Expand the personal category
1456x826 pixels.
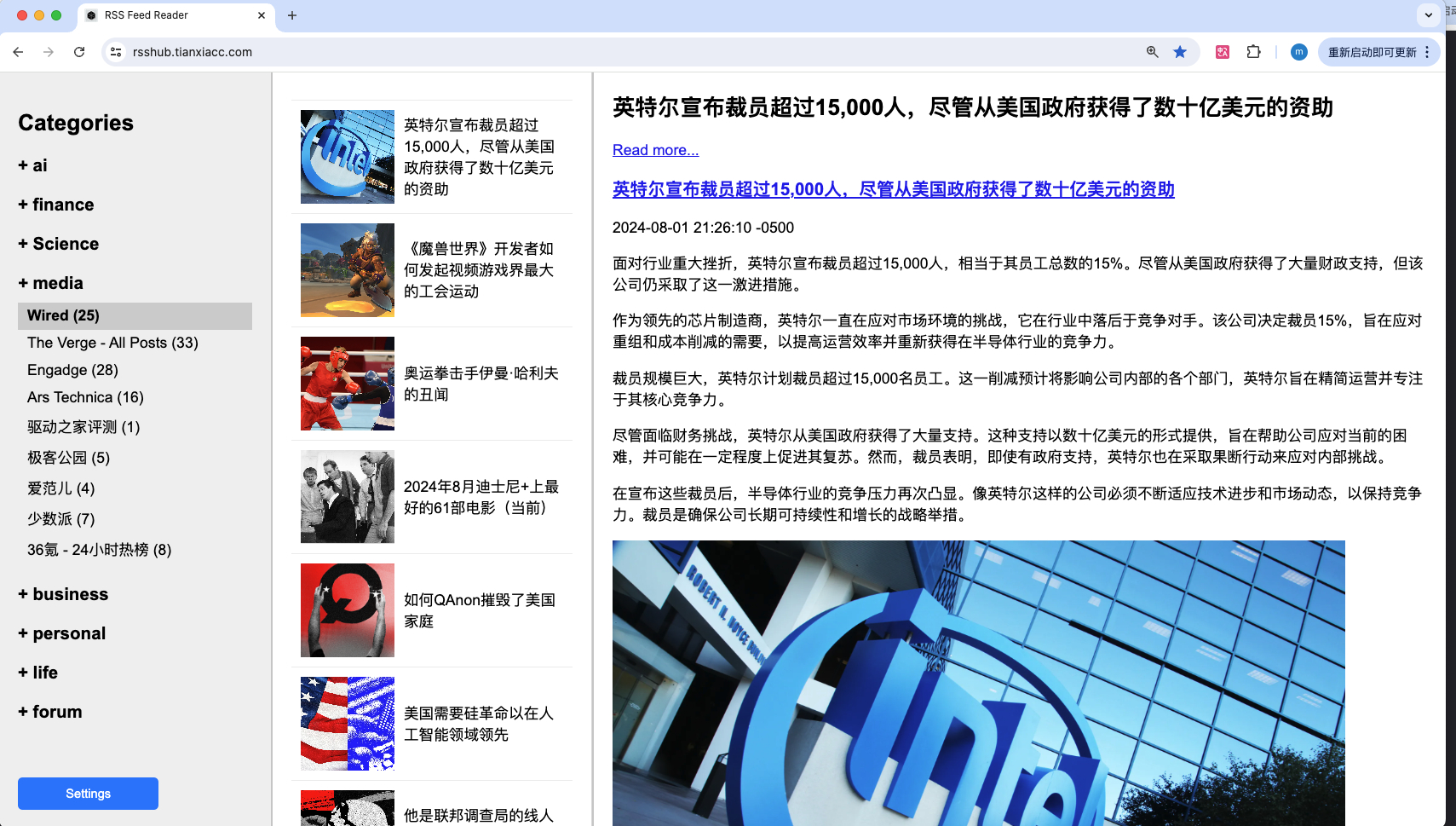click(x=62, y=633)
